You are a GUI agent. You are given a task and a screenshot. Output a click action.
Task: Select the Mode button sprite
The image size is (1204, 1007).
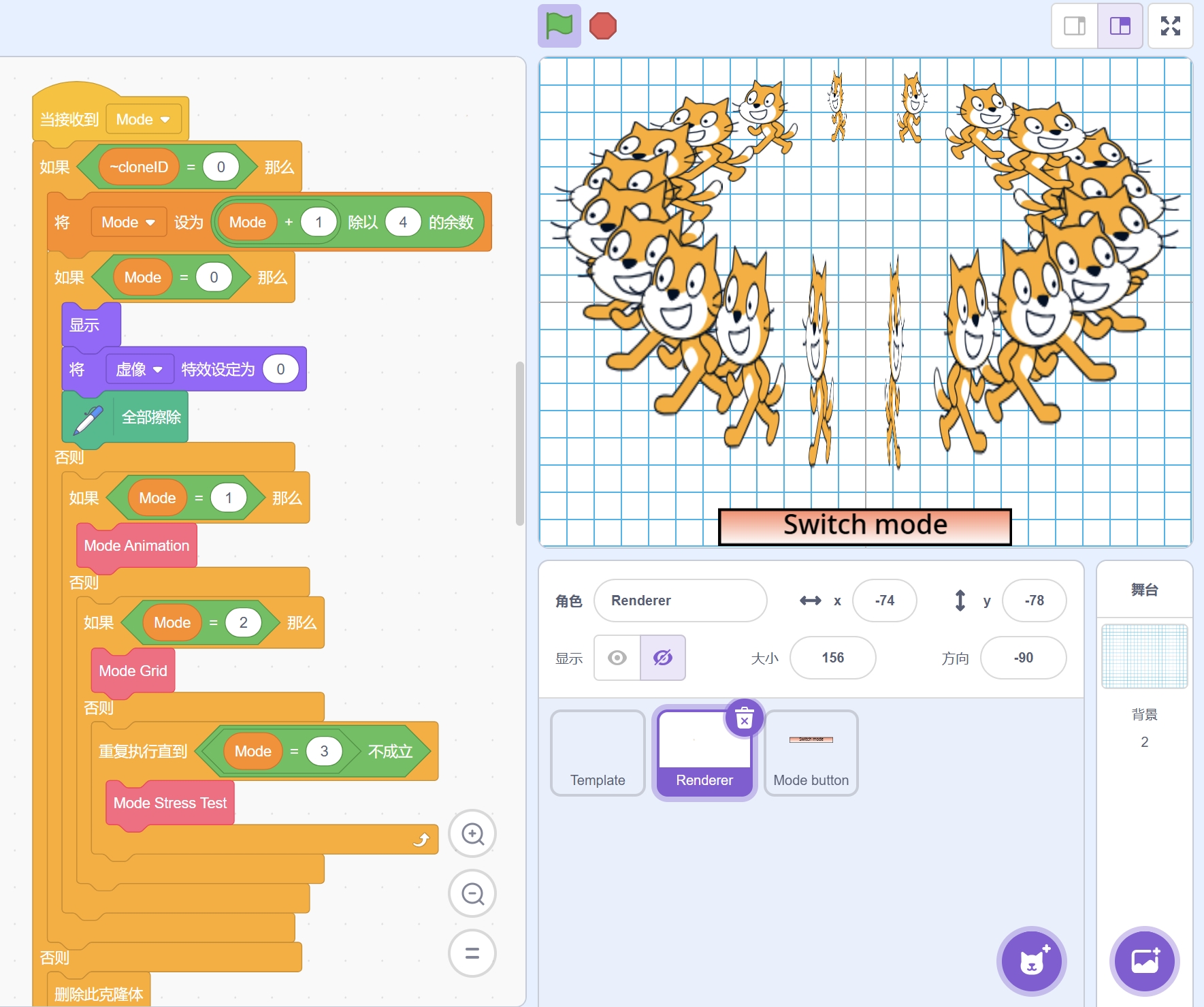[x=811, y=753]
